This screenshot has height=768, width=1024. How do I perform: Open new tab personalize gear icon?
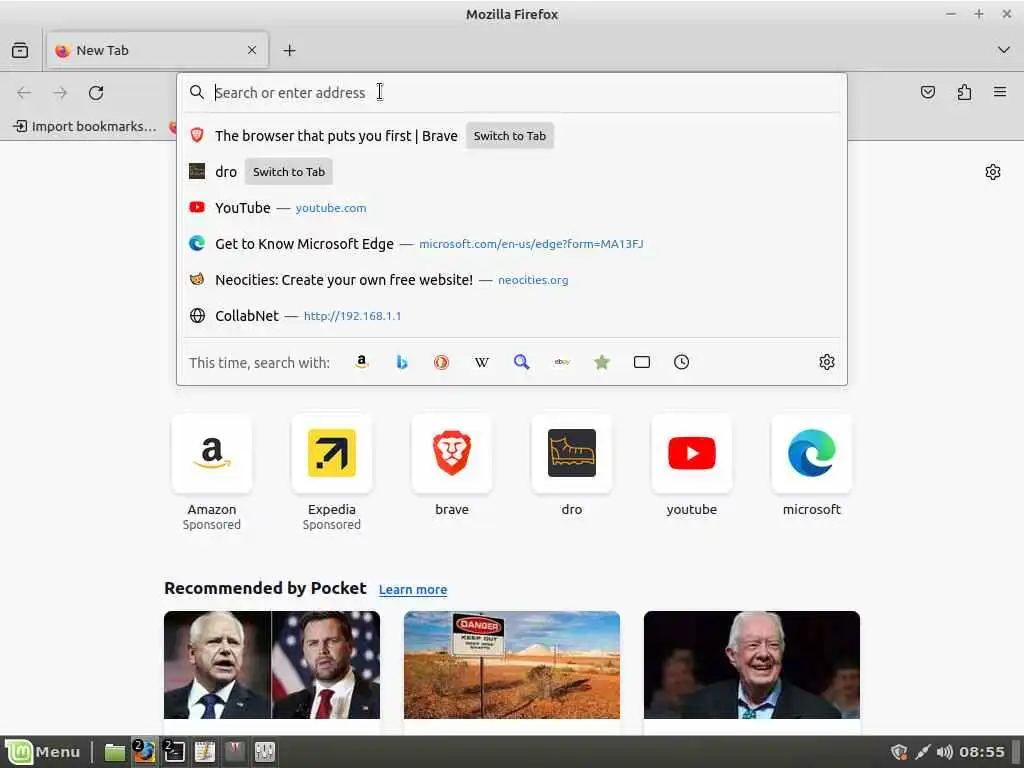click(993, 172)
